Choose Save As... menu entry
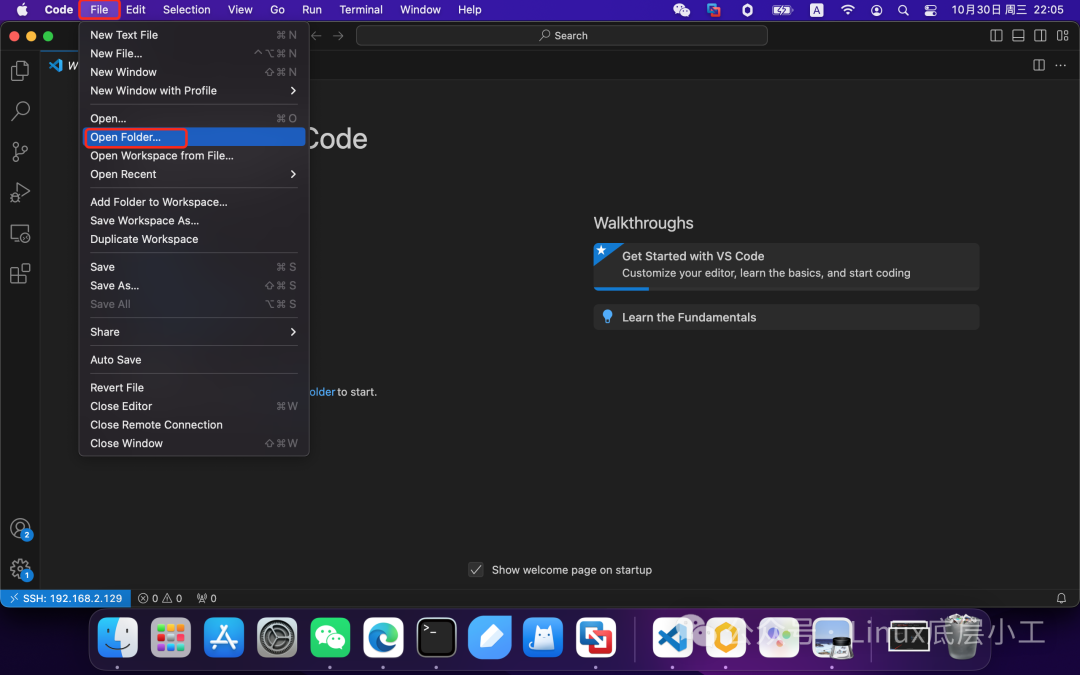1080x675 pixels. pos(194,285)
